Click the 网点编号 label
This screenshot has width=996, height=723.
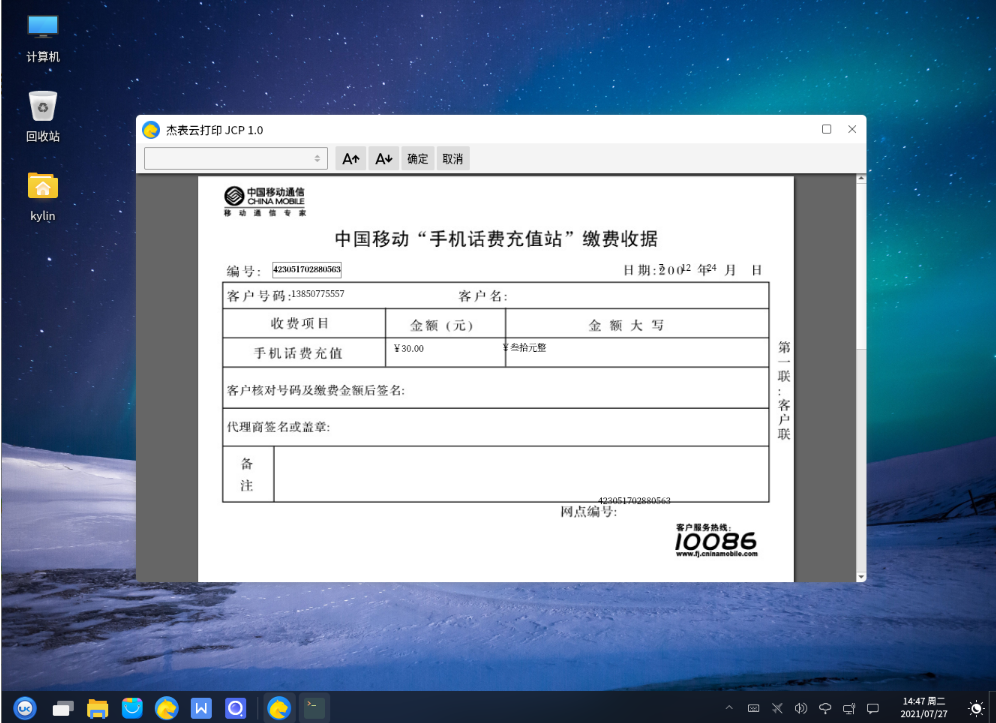[588, 512]
